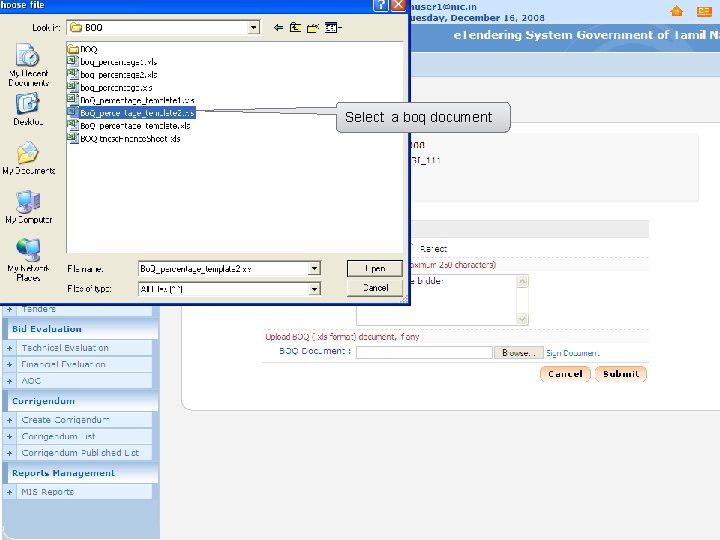Click the help question mark in dialog title
The image size is (720, 540).
pyautogui.click(x=381, y=5)
